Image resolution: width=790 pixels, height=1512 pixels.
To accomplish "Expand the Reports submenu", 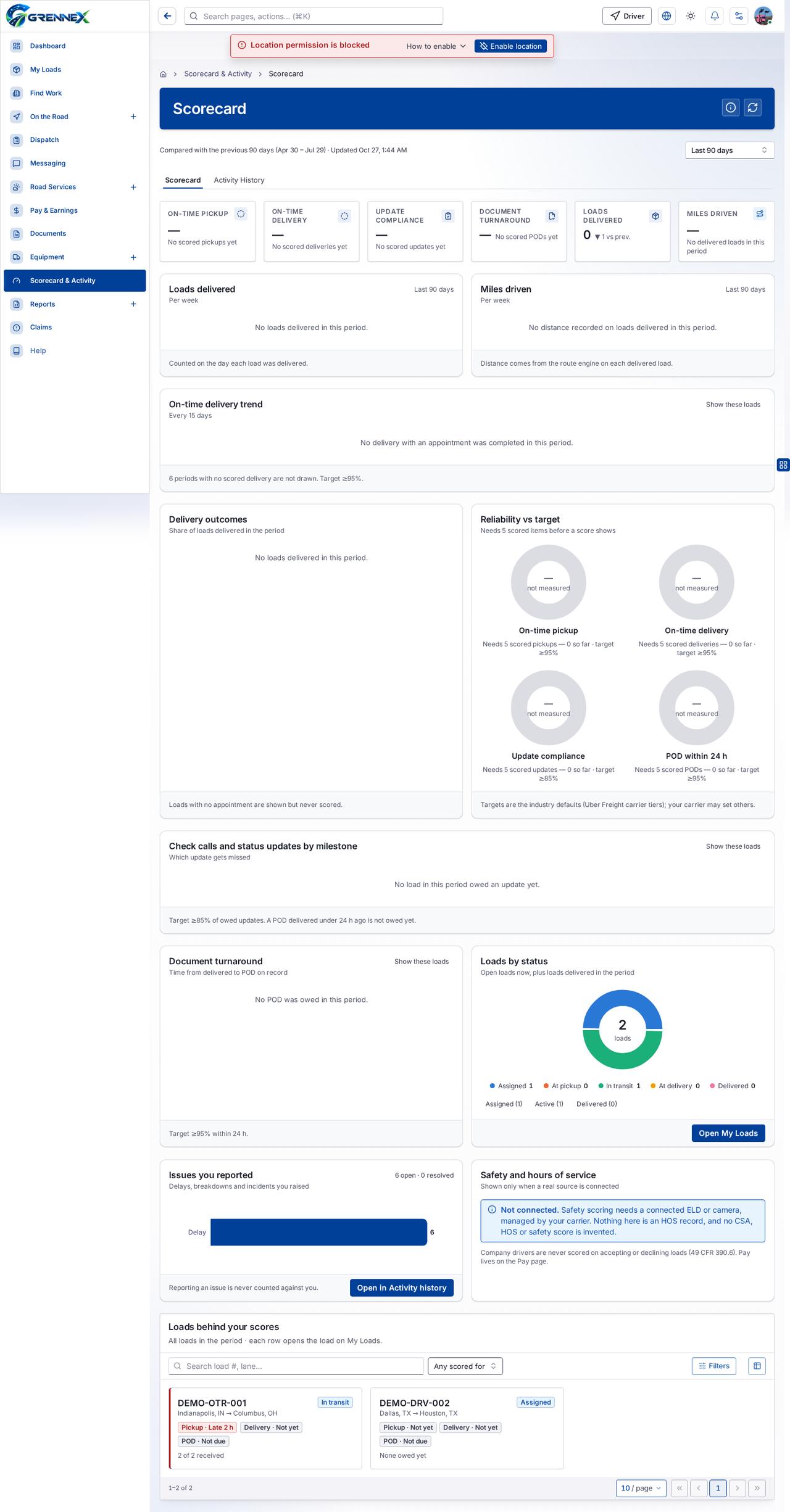I will 133,304.
